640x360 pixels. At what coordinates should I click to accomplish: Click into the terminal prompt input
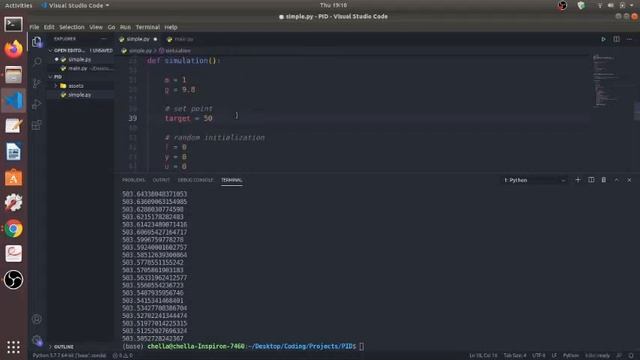coord(362,347)
